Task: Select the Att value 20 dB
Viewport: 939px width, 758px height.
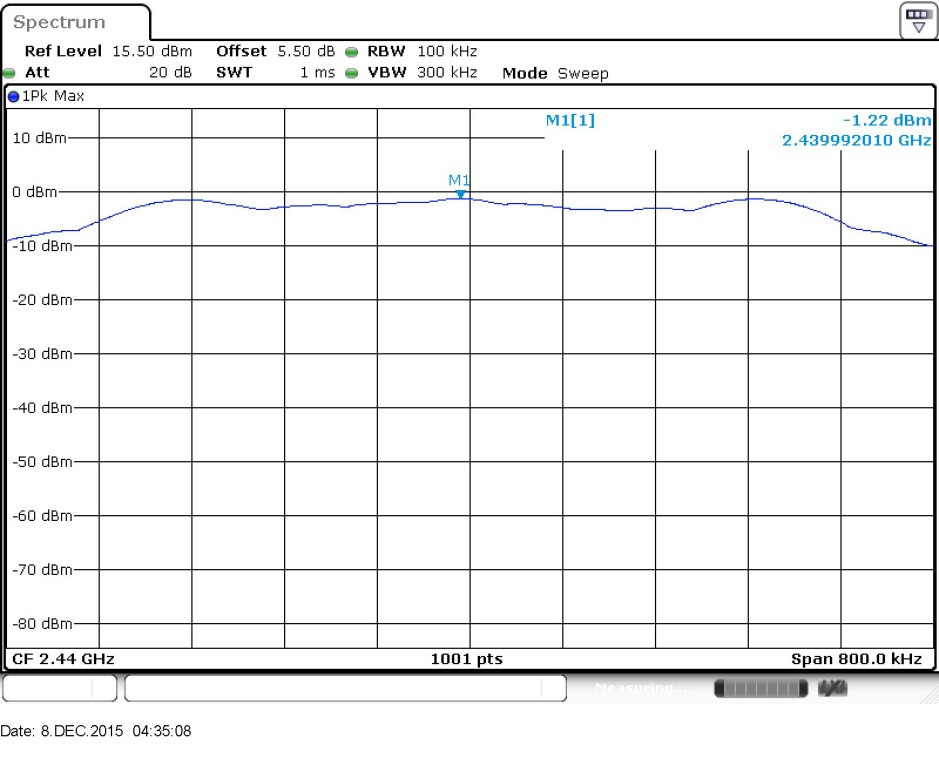Action: tap(170, 72)
